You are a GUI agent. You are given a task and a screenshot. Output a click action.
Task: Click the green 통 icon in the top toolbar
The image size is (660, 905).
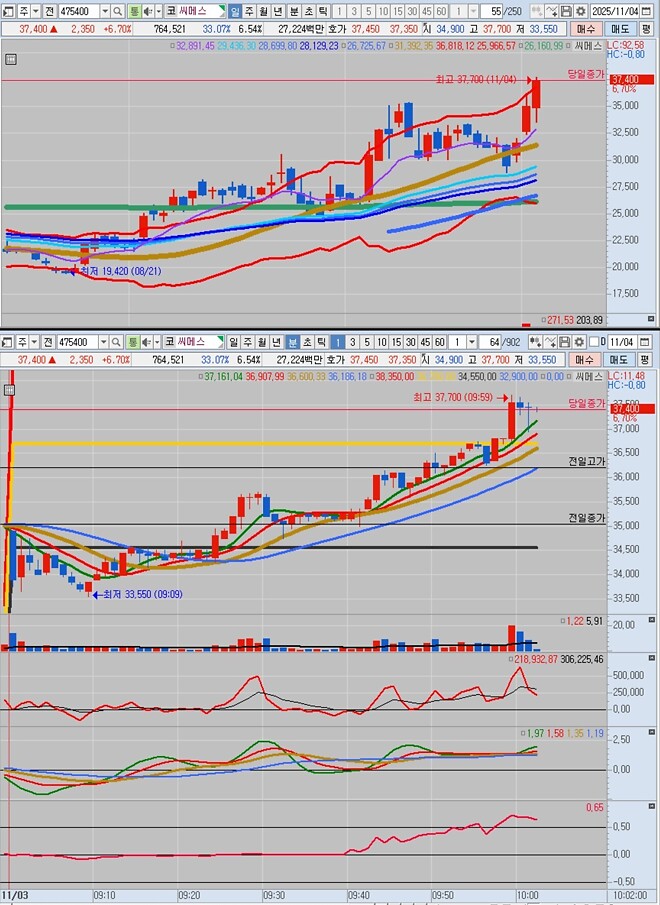(x=134, y=11)
